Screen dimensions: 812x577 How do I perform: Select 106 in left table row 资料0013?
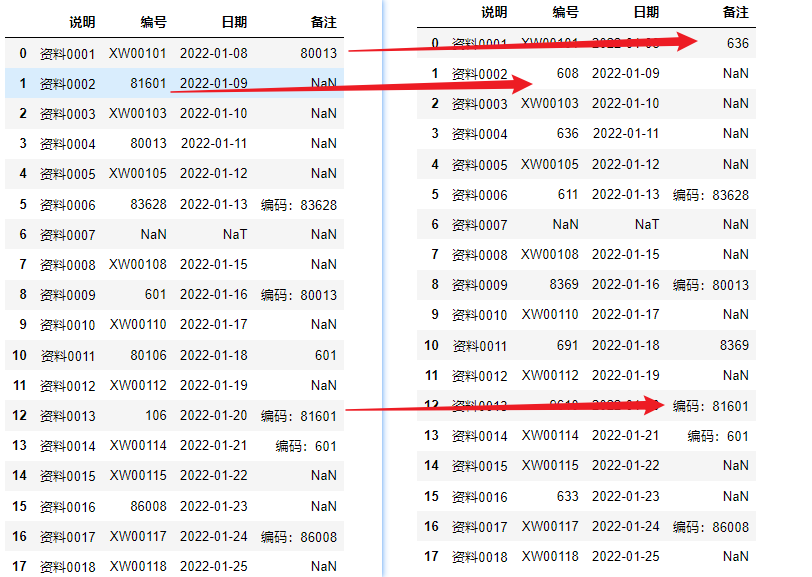(x=156, y=415)
